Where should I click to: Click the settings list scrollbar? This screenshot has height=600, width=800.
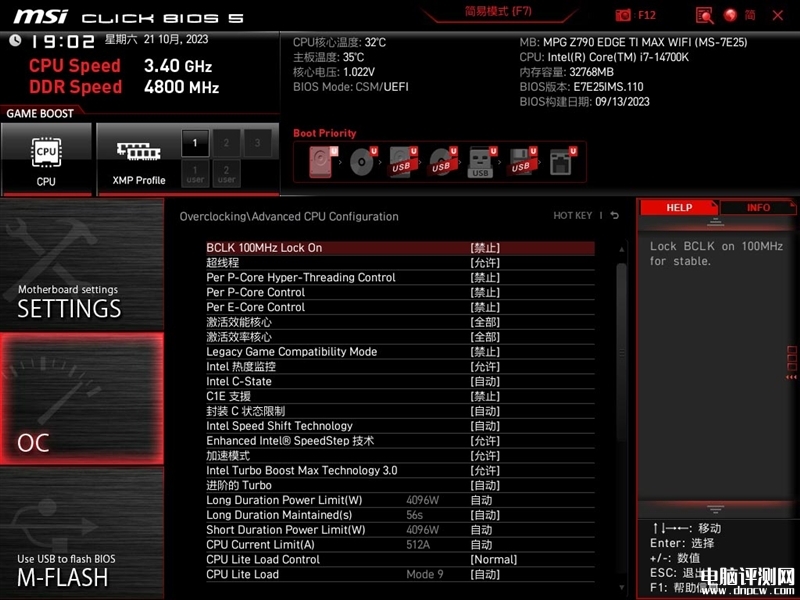click(x=621, y=352)
